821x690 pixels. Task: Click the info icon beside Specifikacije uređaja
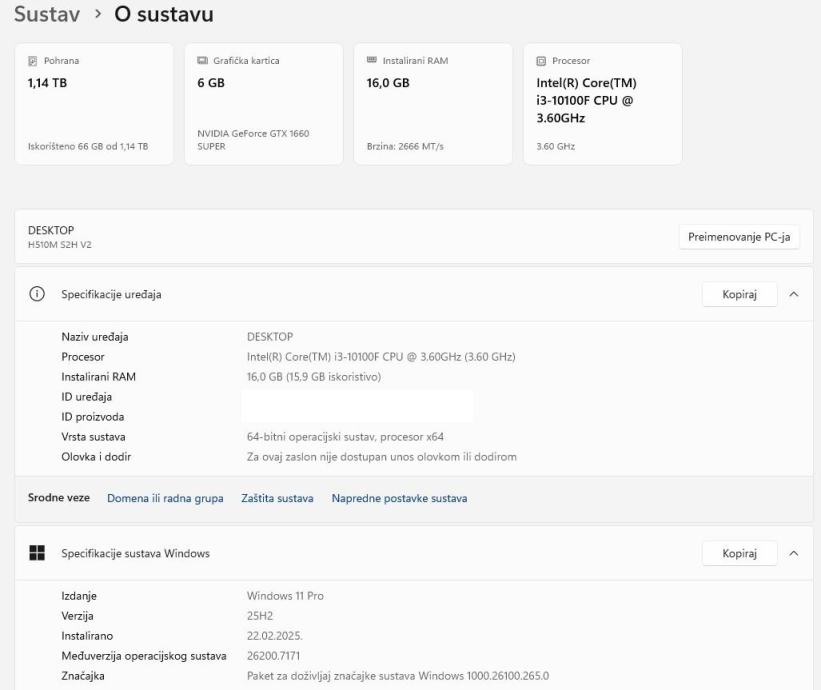[38, 294]
